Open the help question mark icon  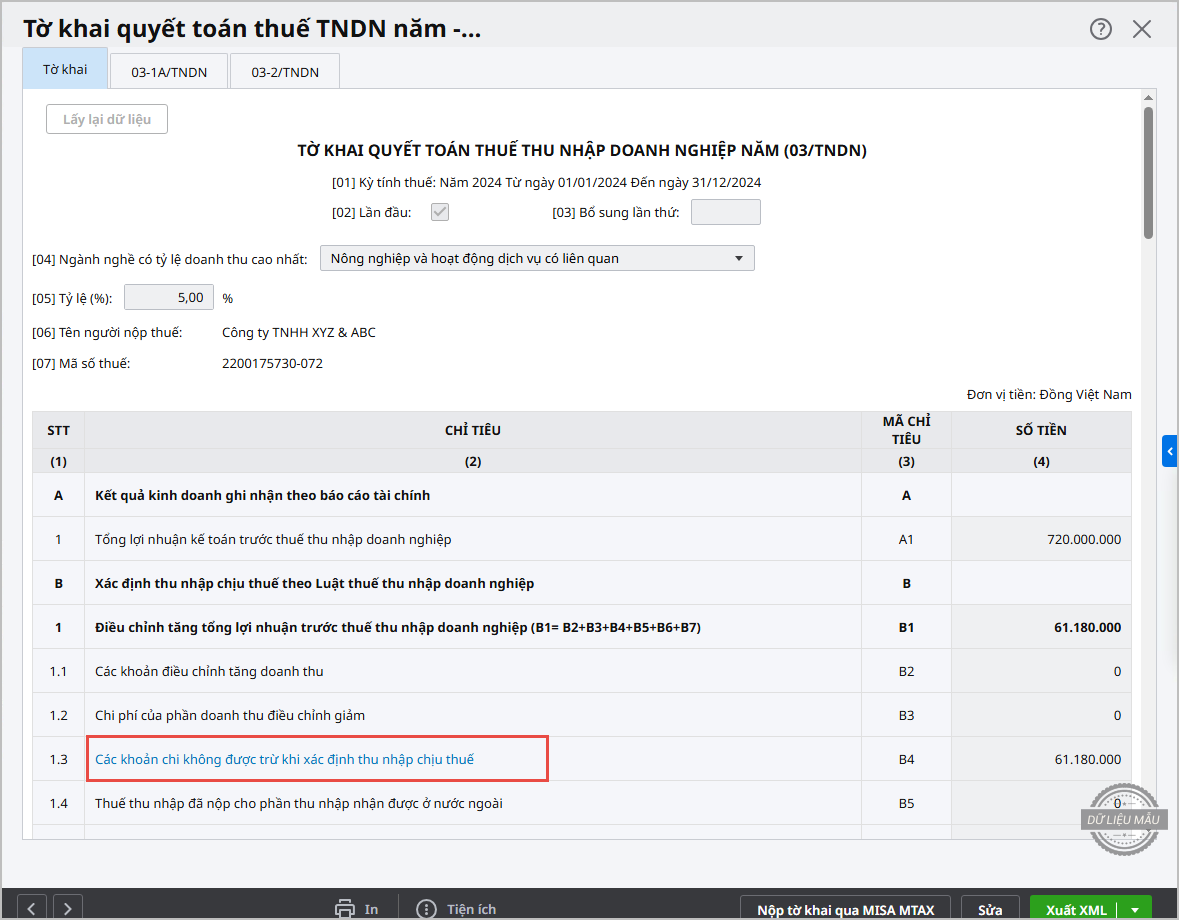point(1100,29)
